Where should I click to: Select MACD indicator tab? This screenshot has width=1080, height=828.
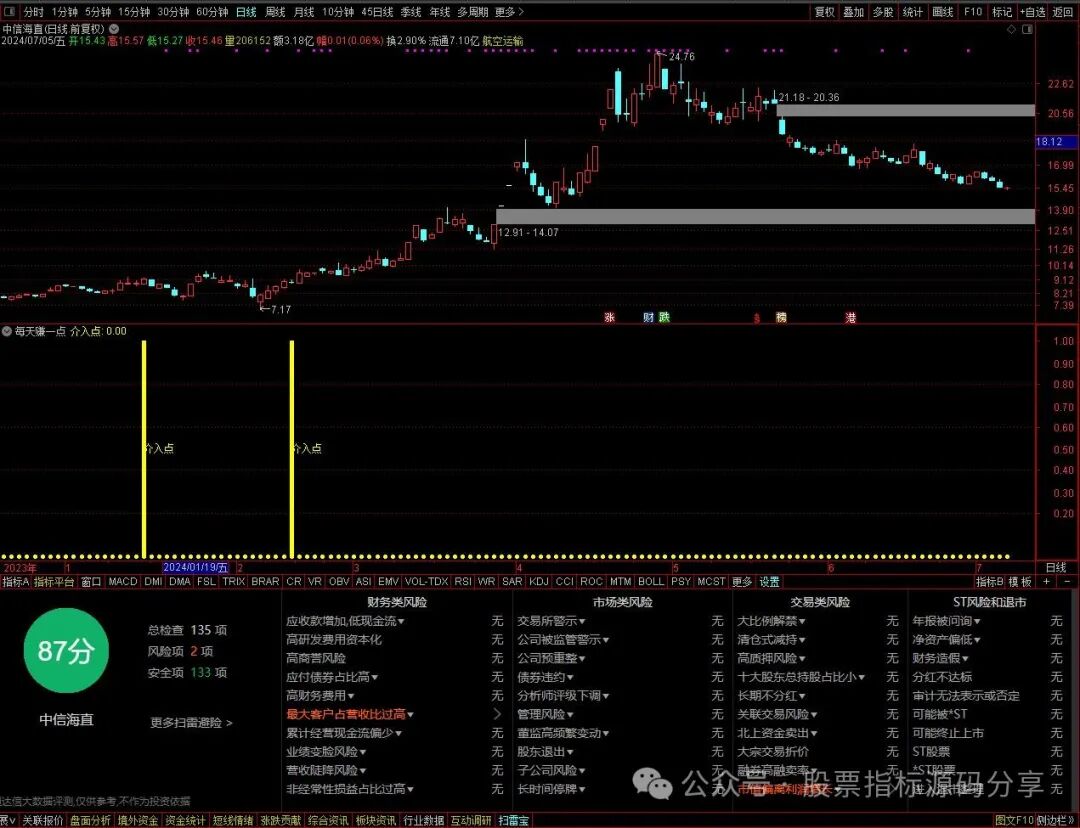tap(123, 581)
